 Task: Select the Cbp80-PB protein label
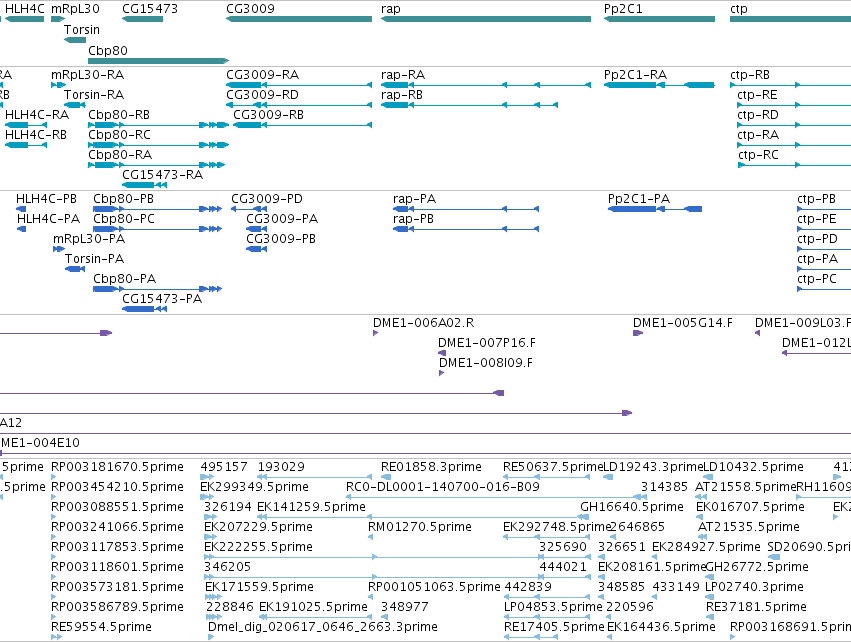(123, 199)
